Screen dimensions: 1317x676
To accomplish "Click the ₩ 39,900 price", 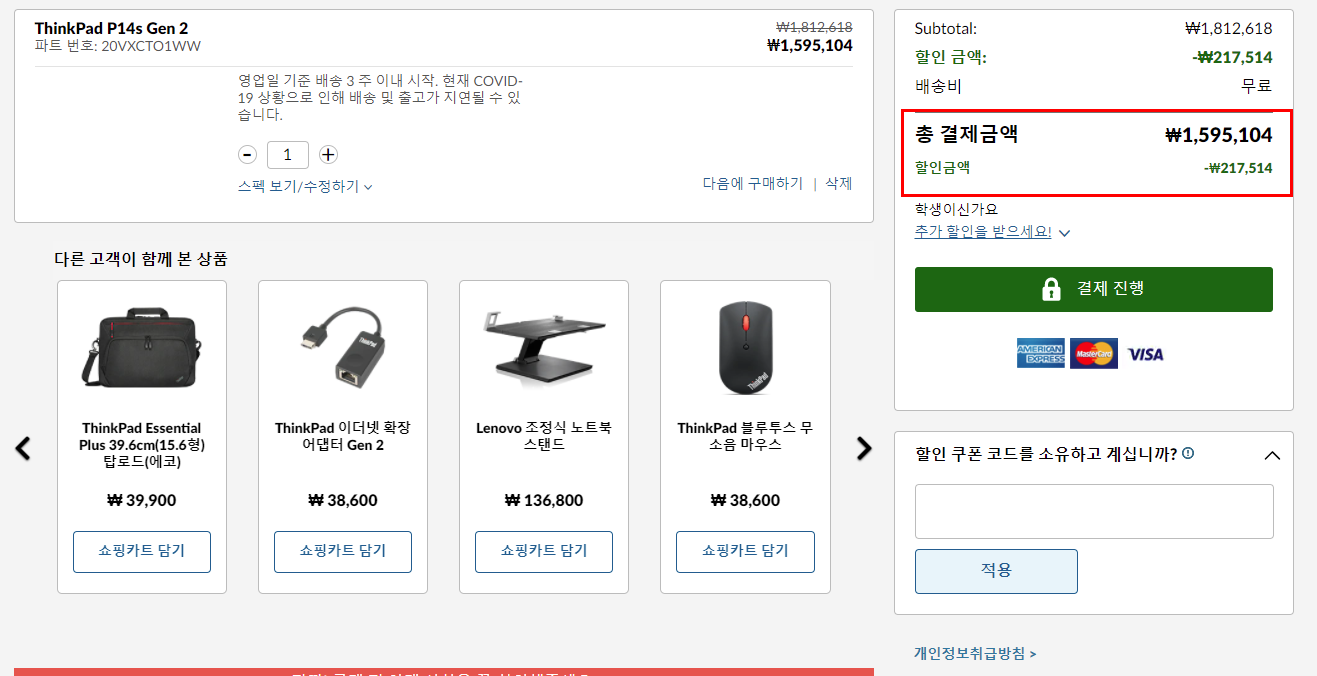I will [142, 500].
